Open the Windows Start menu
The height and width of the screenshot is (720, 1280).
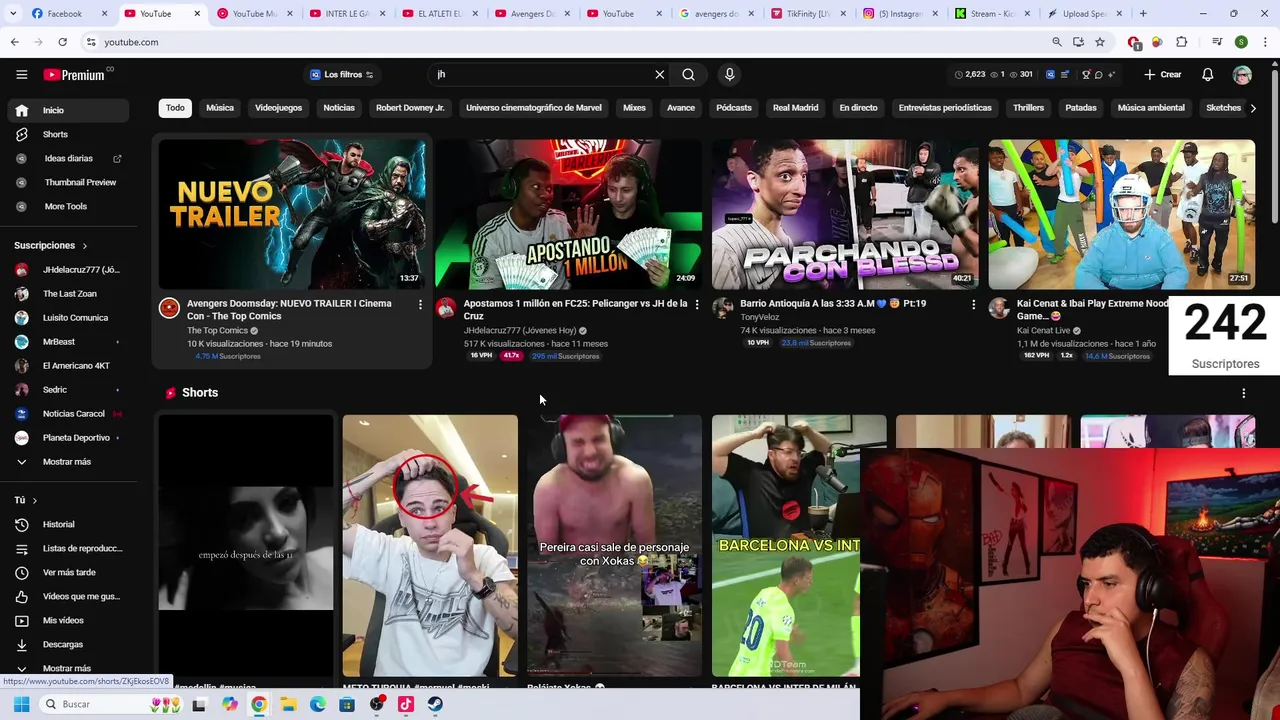tap(21, 704)
